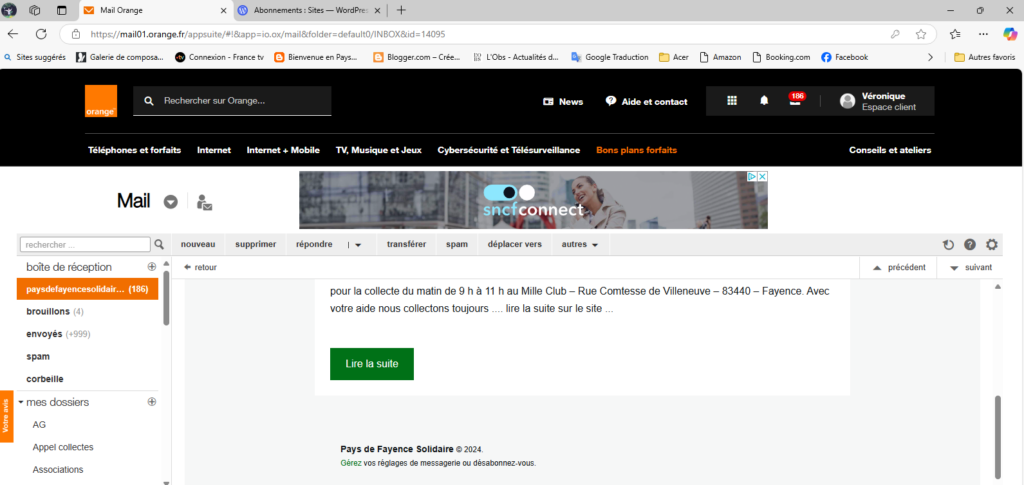Click the magnifier icon beside mail search
The image size is (1024, 485).
pos(159,244)
